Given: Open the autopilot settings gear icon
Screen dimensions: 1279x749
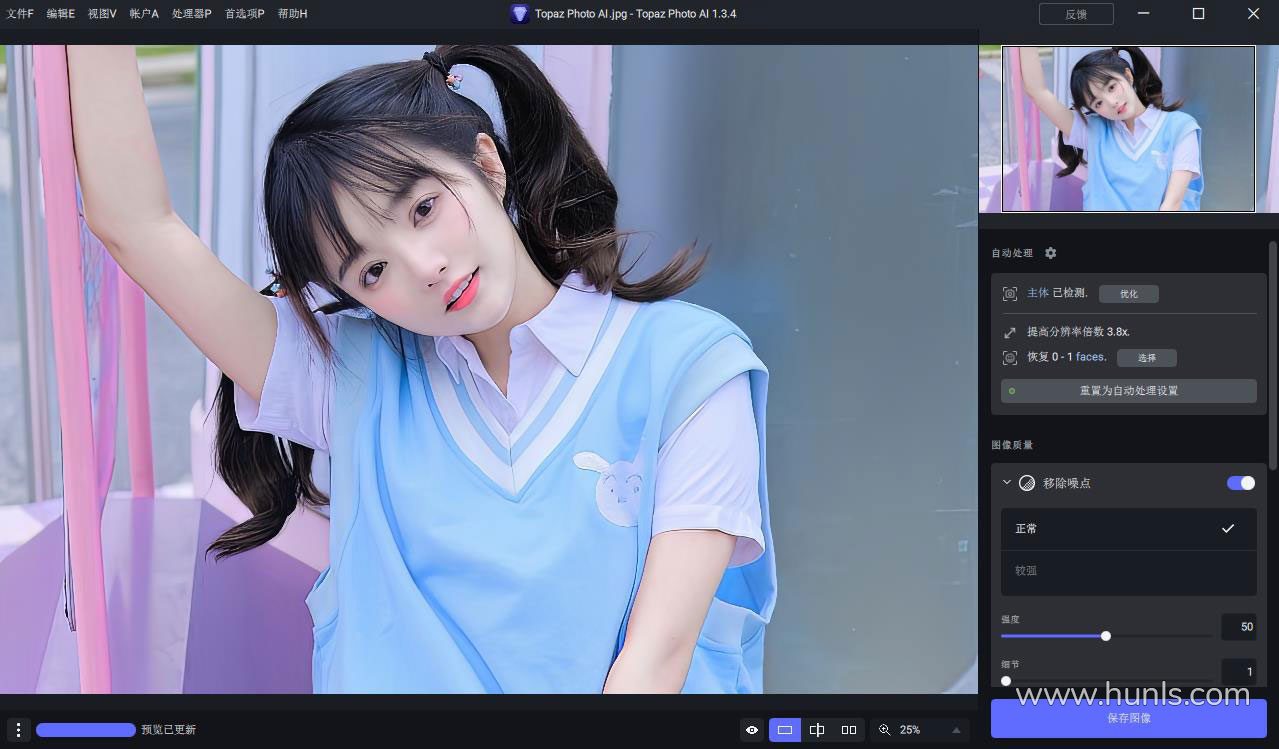Looking at the screenshot, I should point(1050,253).
